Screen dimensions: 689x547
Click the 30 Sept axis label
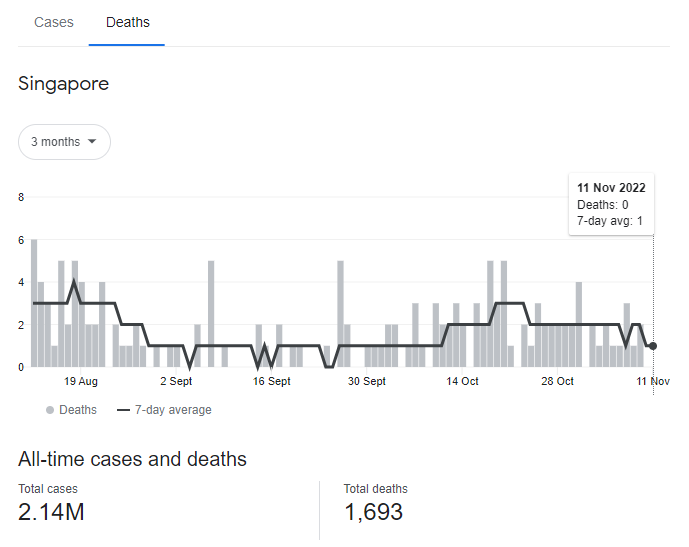[x=367, y=381]
